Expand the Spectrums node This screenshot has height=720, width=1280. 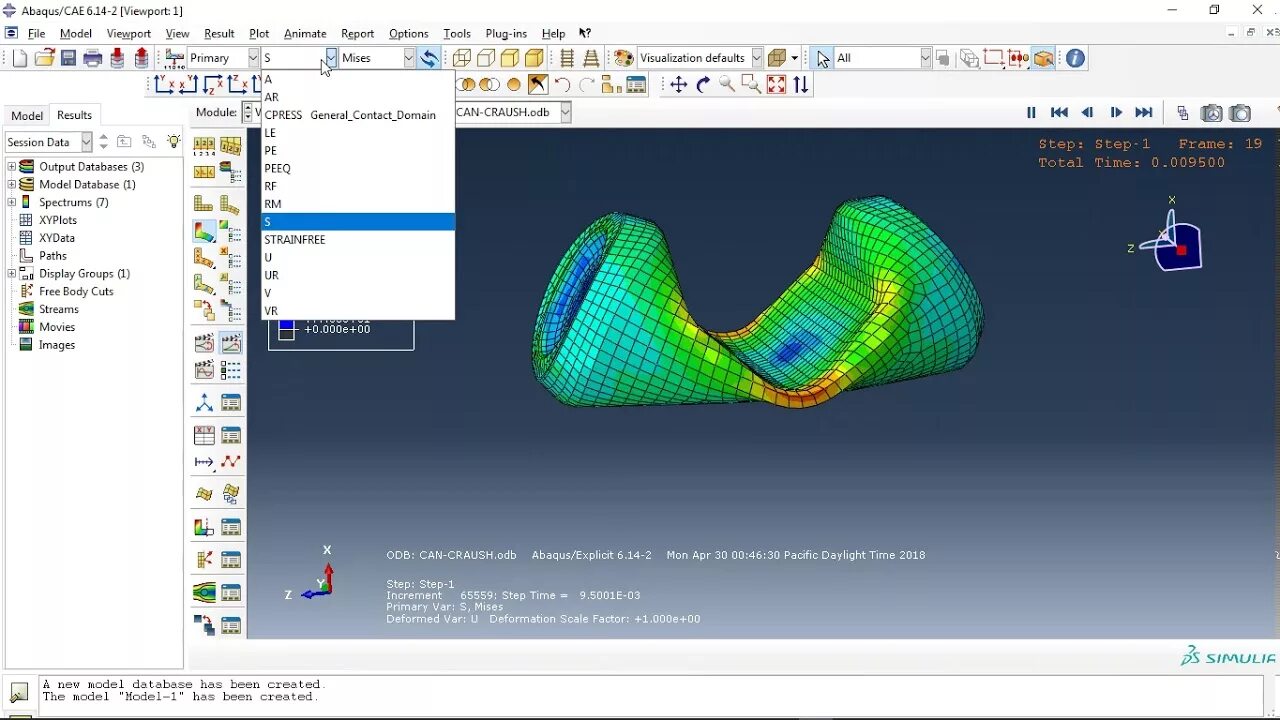(12, 202)
